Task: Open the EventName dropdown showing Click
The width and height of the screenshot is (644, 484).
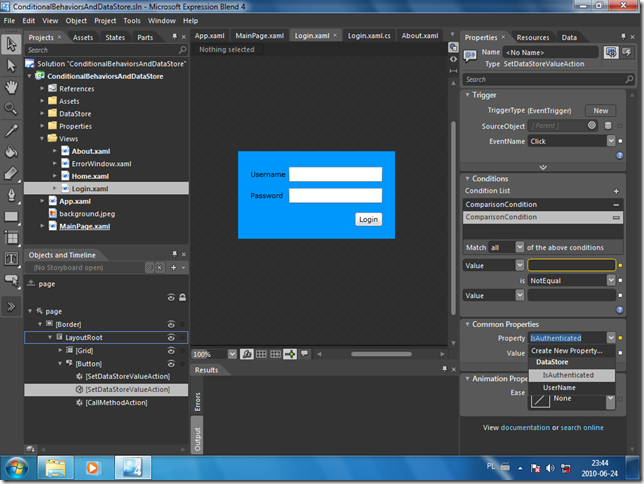Action: pos(609,141)
